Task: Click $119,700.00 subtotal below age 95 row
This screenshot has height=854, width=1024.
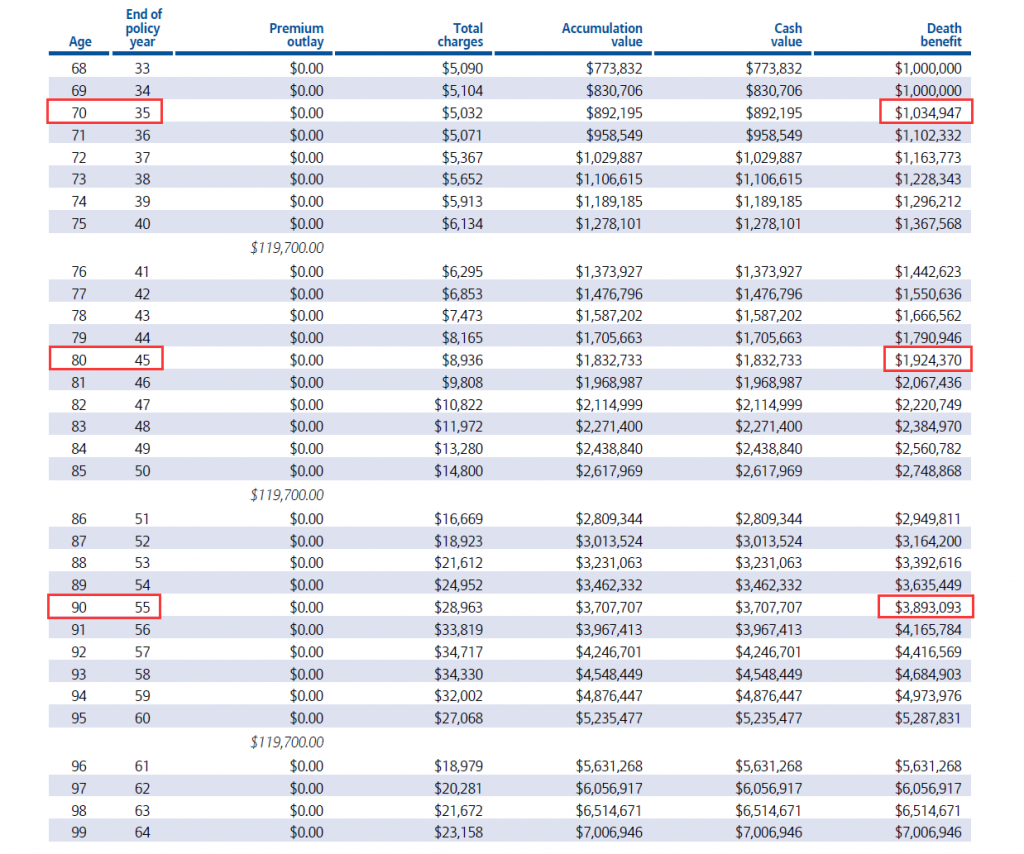Action: pos(287,742)
